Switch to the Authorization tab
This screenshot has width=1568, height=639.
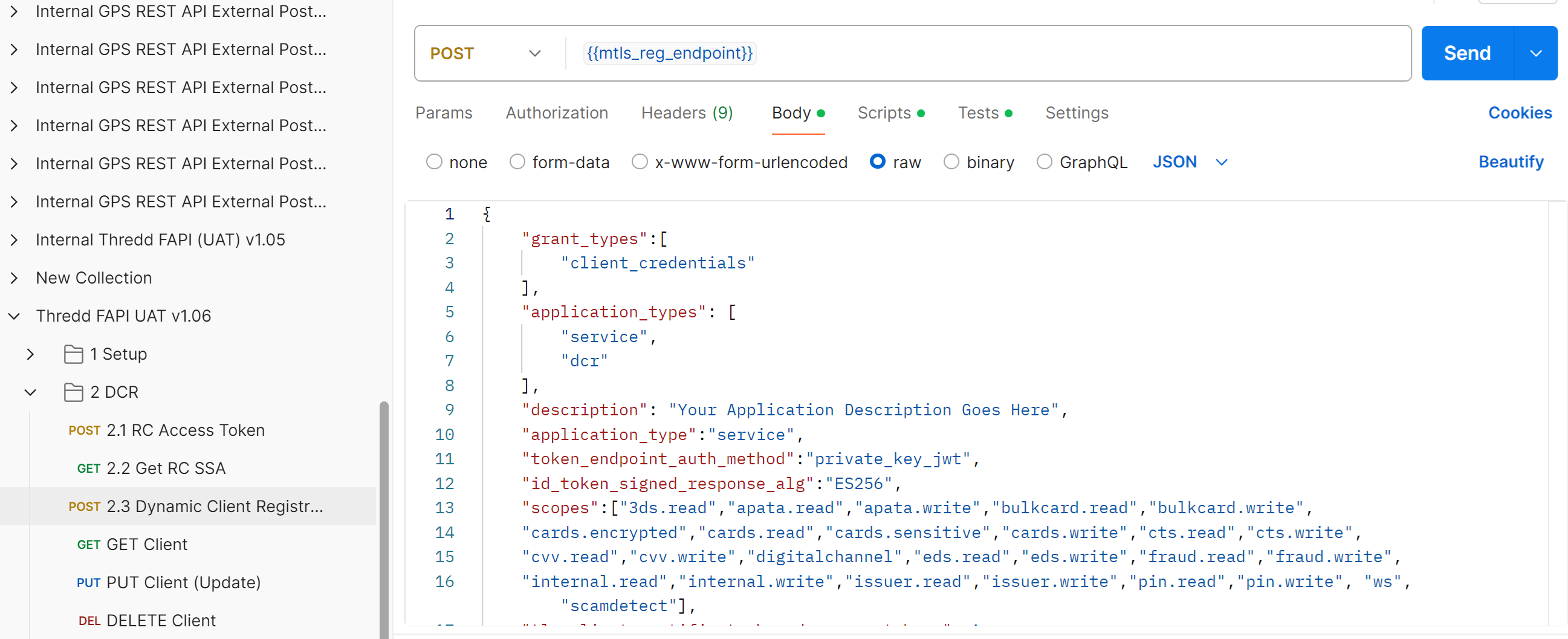pos(556,113)
